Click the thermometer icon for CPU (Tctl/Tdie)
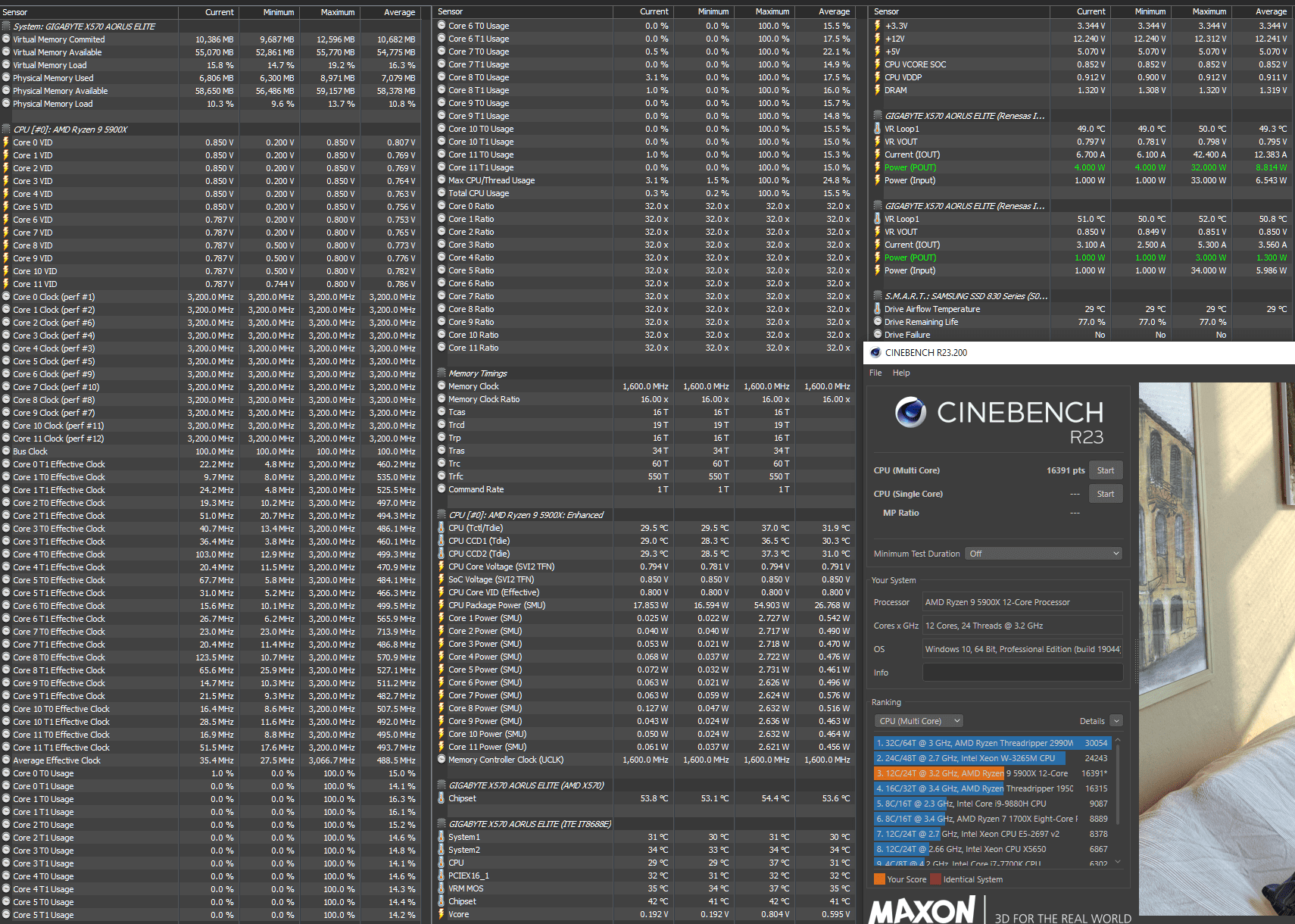 pos(442,528)
